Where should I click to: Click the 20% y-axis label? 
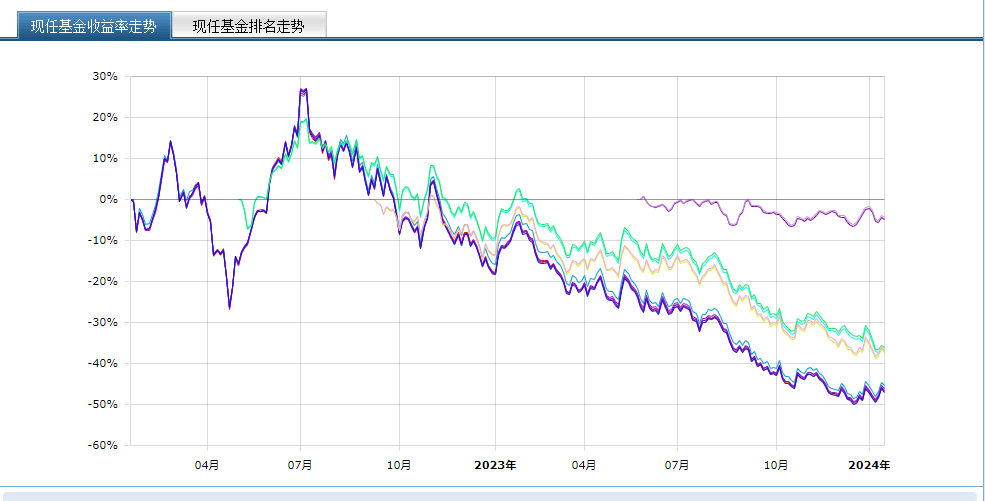[105, 117]
